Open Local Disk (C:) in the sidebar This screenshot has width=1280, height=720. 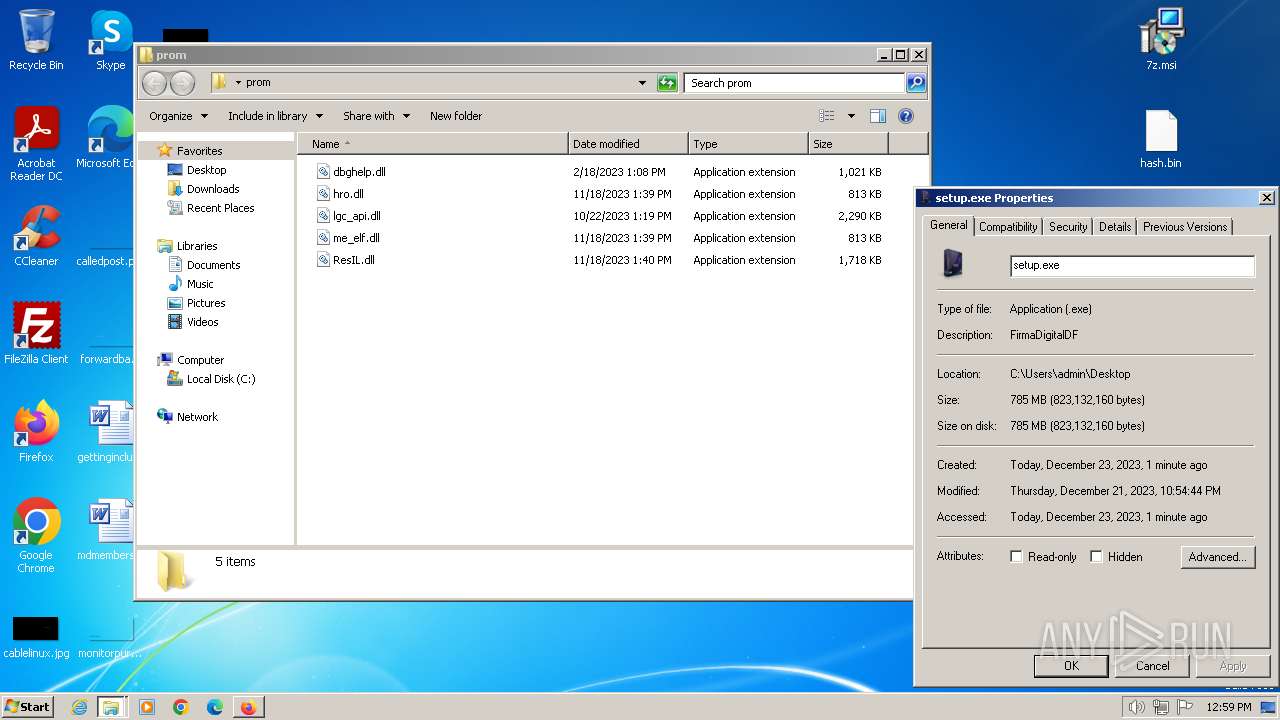pos(221,379)
